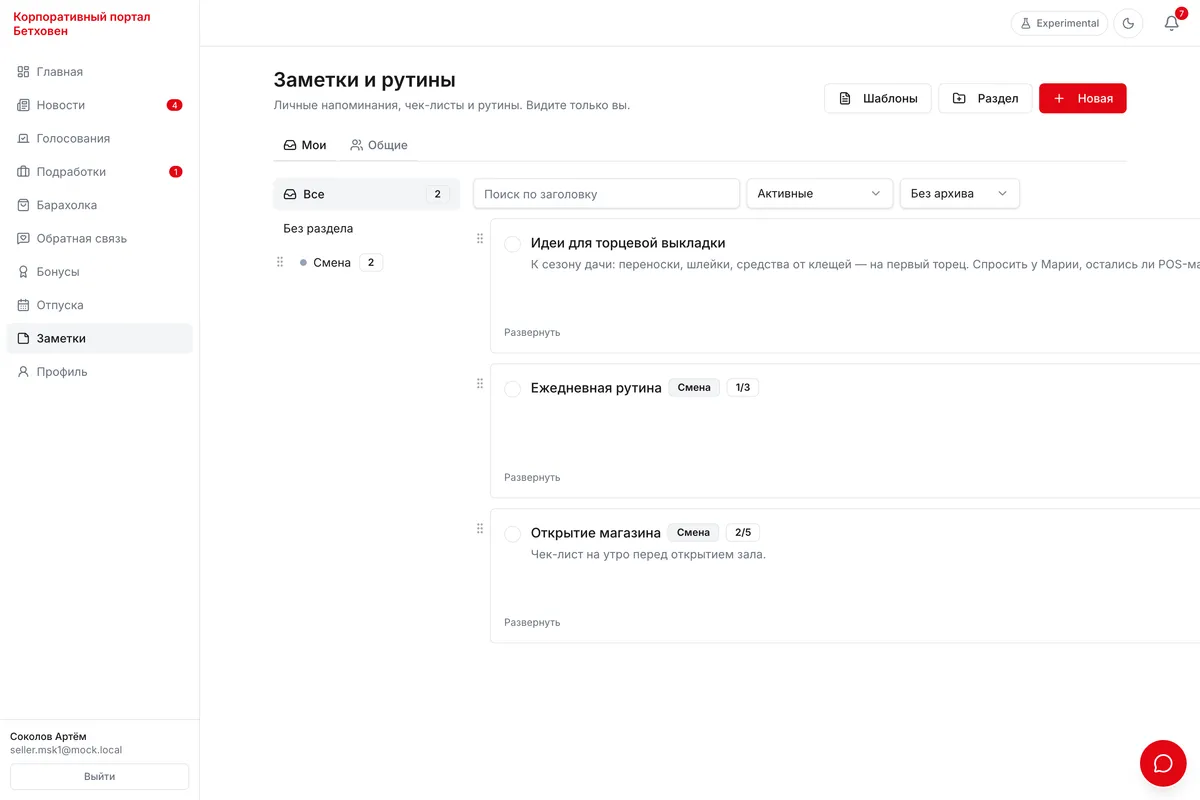Open Главная in the sidebar

tap(99, 72)
